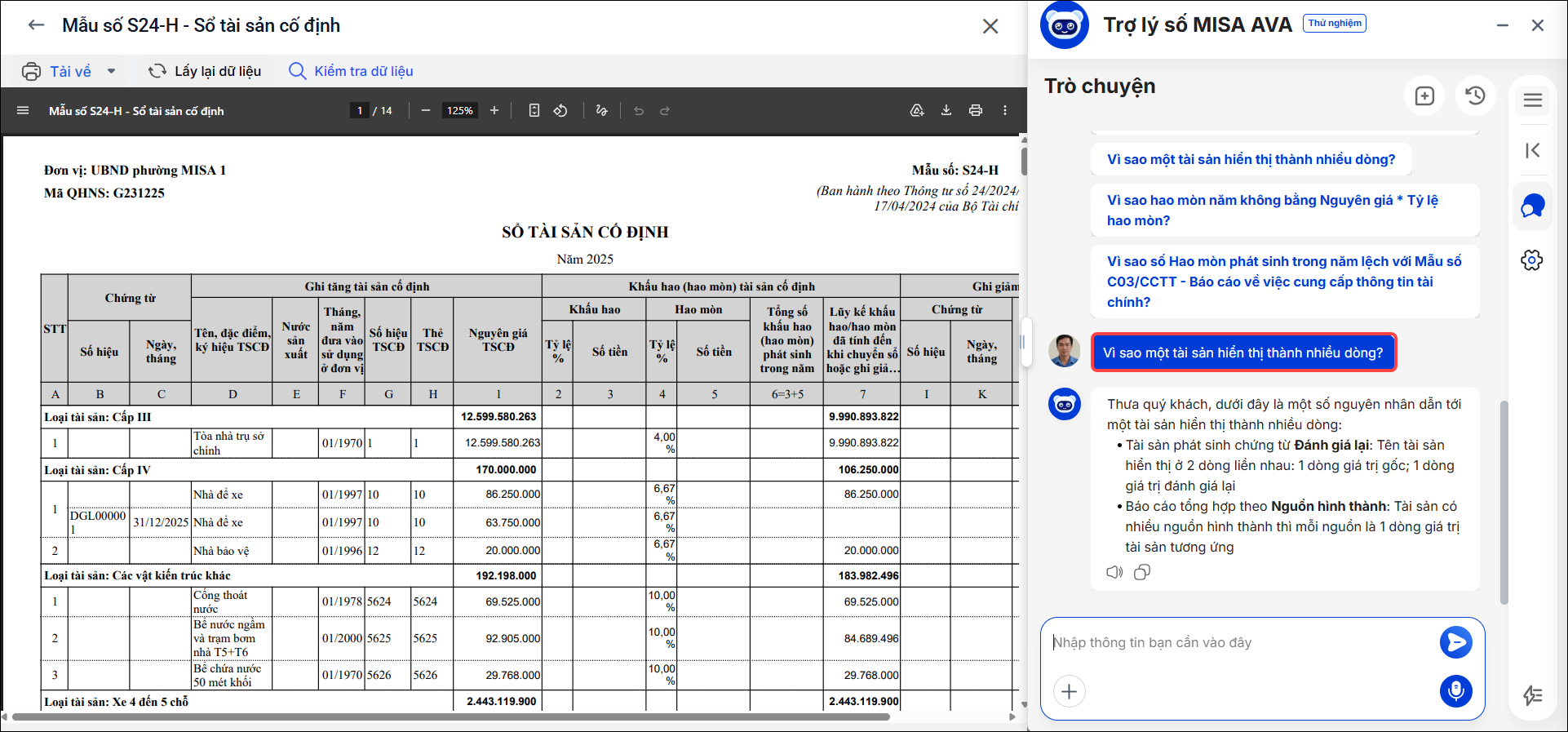Click the Tải về printer button

click(x=56, y=71)
